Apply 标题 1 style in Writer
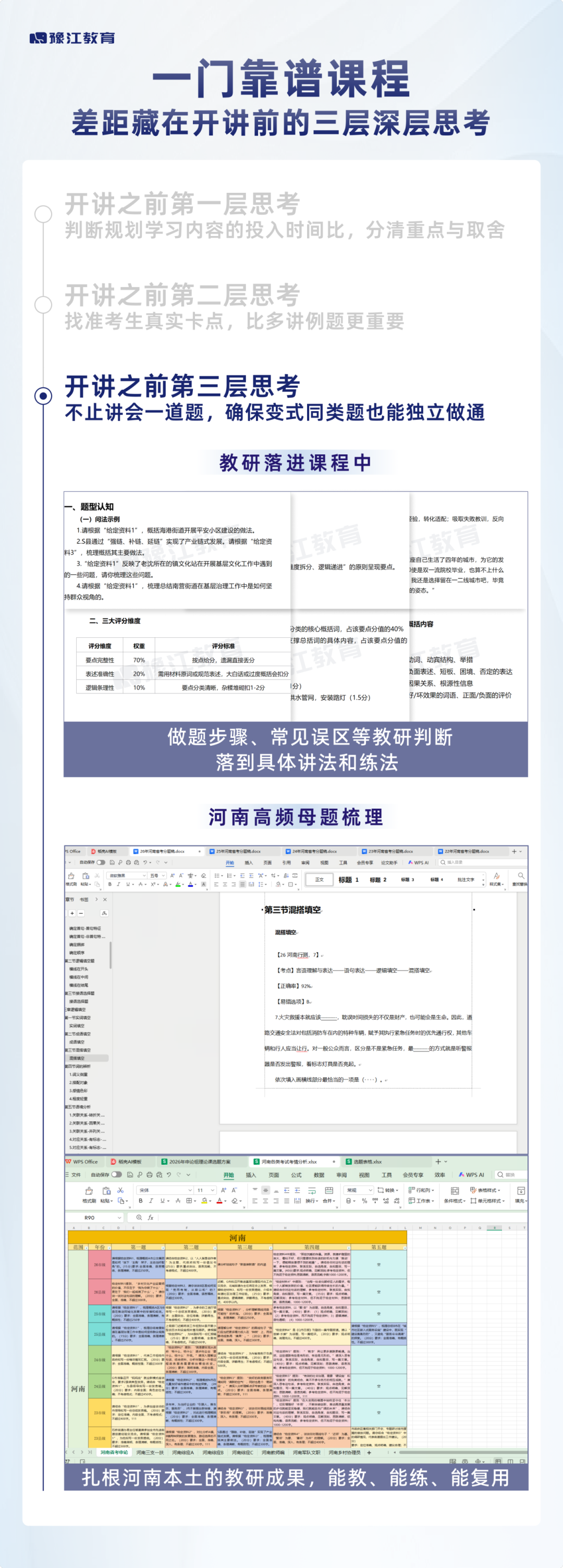The height and width of the screenshot is (1568, 563). click(349, 880)
